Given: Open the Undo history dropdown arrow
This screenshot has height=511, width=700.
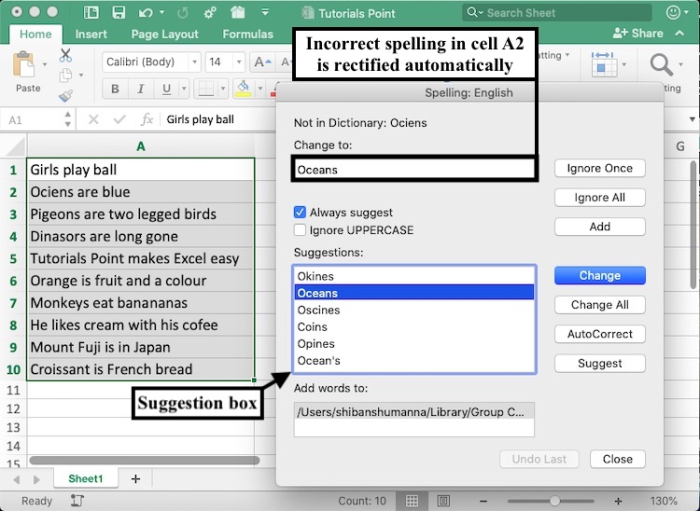Looking at the screenshot, I should tap(162, 12).
